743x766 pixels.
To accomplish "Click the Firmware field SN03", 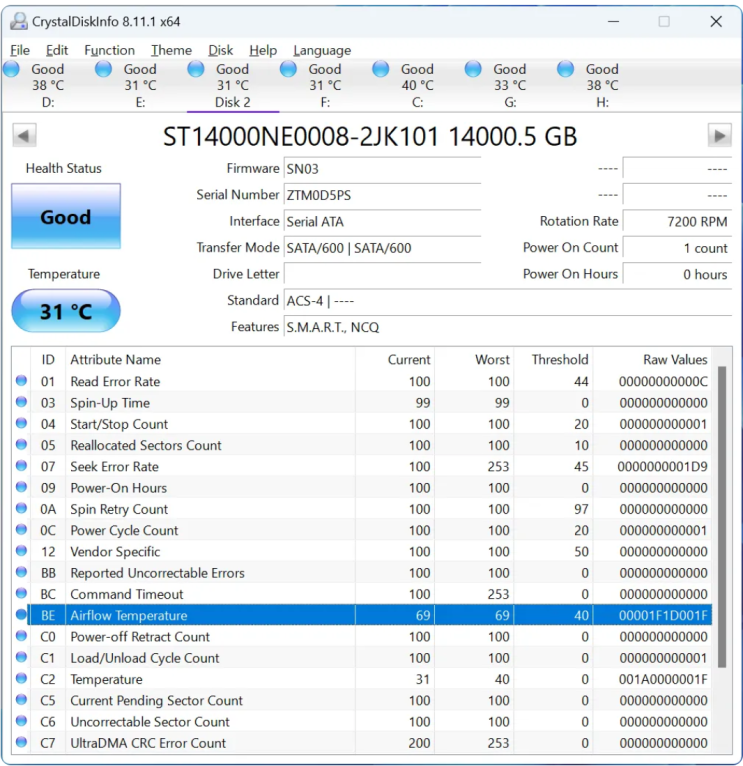I will point(382,169).
